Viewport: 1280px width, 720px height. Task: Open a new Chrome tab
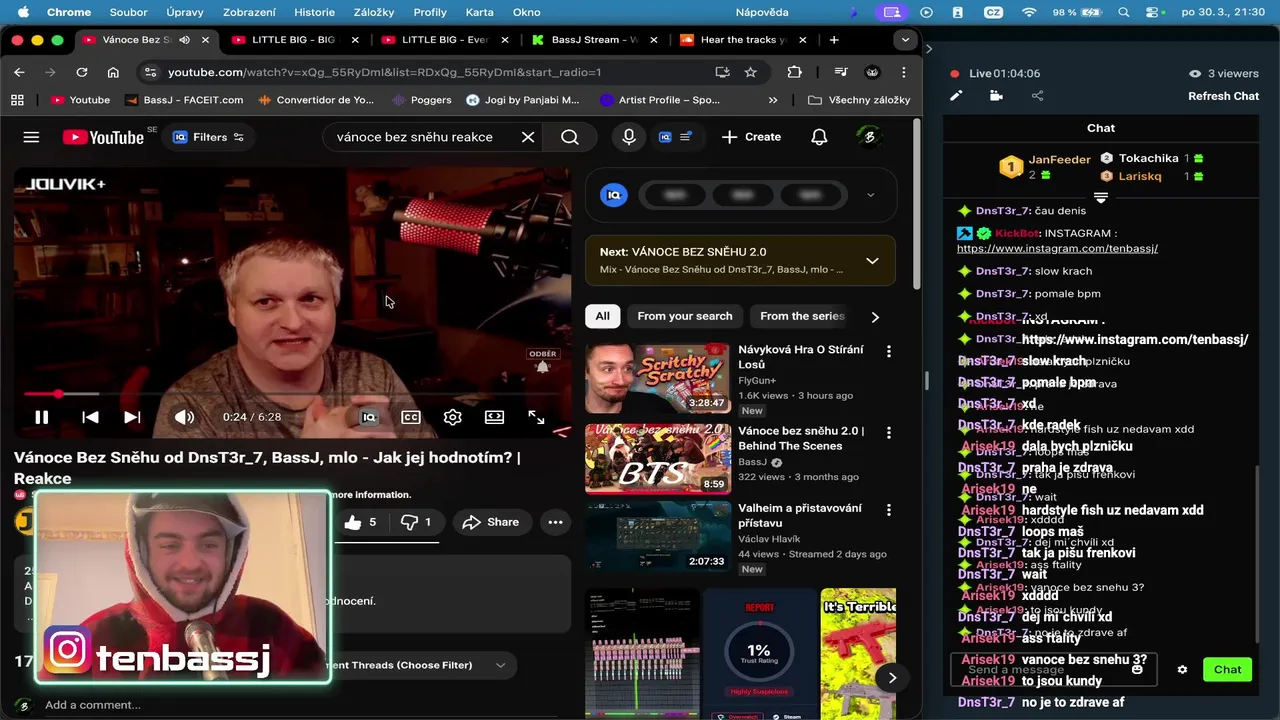coord(834,40)
